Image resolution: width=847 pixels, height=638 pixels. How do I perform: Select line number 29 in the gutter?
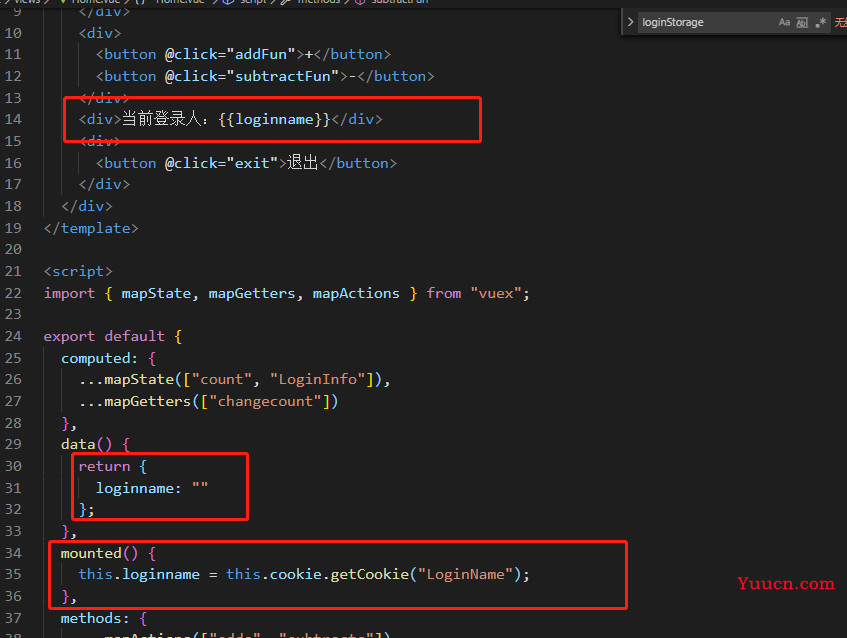click(x=13, y=444)
